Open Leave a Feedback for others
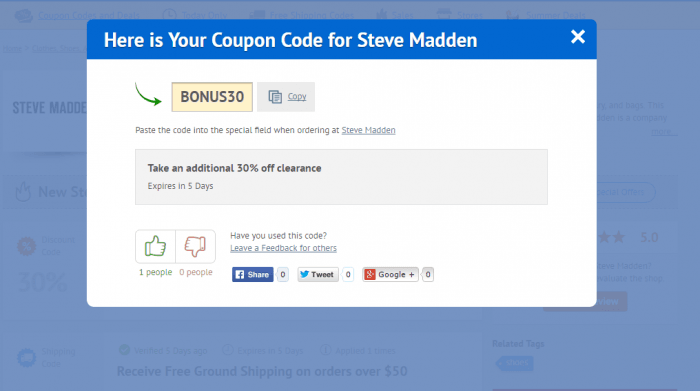Screen dimensions: 700x391 (x=283, y=248)
